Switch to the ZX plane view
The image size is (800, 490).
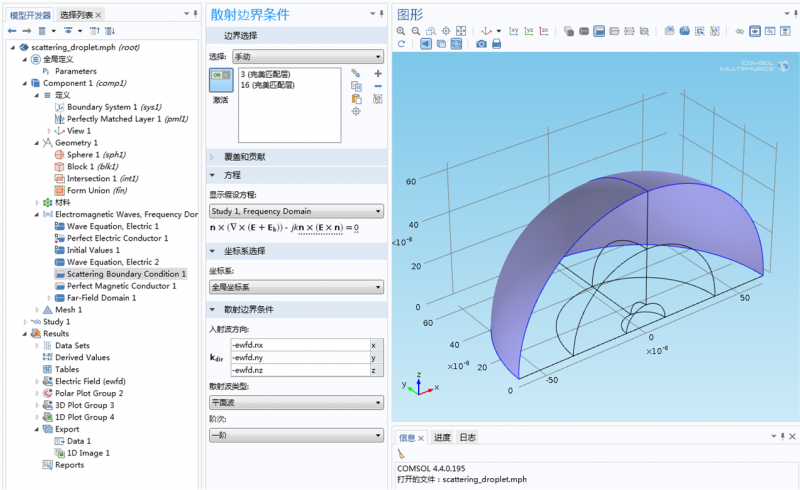pos(544,31)
